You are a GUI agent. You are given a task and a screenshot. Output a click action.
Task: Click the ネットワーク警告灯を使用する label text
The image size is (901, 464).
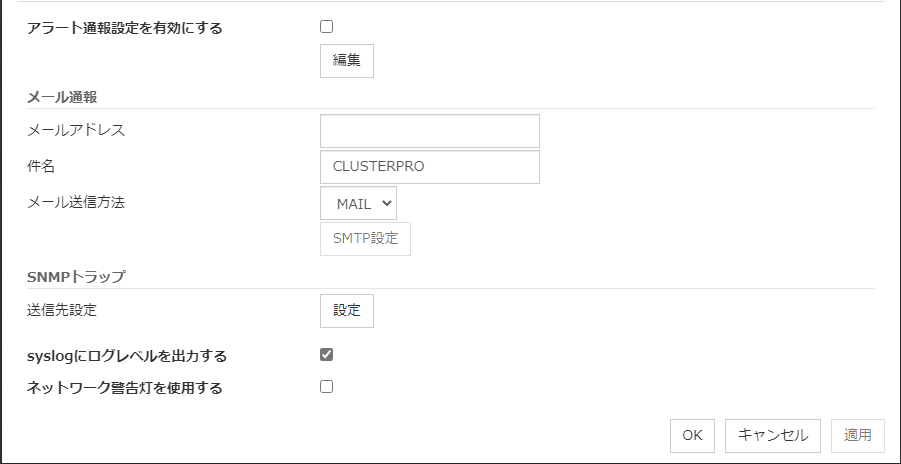125,388
